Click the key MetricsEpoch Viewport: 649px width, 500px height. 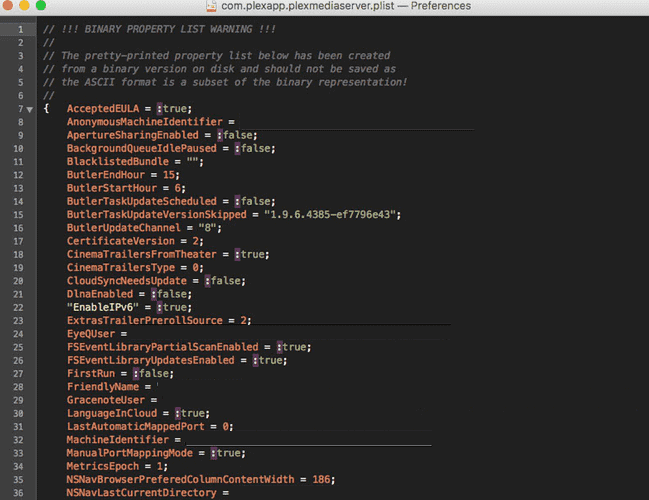pyautogui.click(x=103, y=466)
